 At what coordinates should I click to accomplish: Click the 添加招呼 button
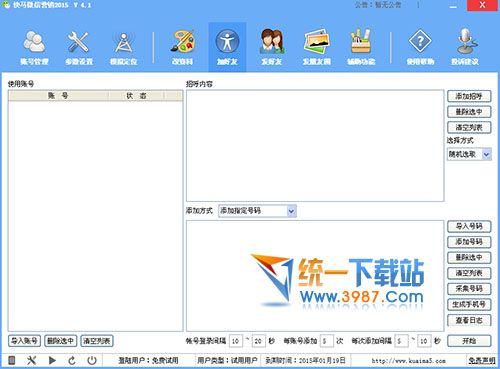pyautogui.click(x=469, y=96)
